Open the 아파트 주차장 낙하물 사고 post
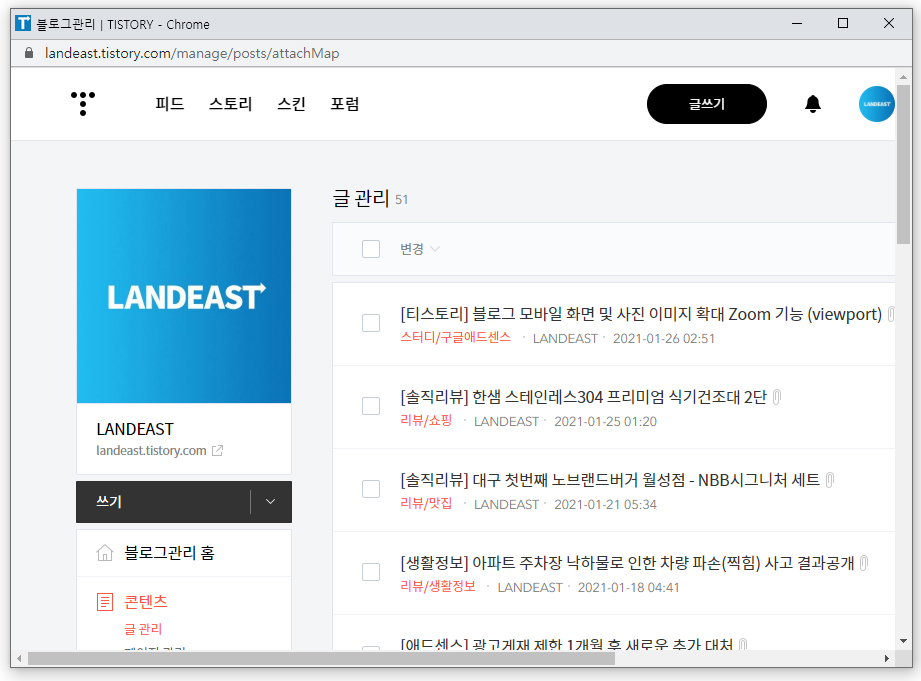921x681 pixels. 627,563
